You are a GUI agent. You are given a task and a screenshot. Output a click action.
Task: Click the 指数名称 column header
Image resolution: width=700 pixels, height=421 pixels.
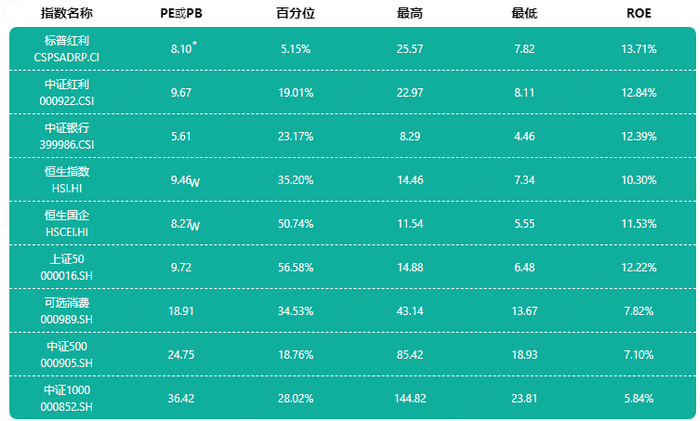pyautogui.click(x=66, y=14)
